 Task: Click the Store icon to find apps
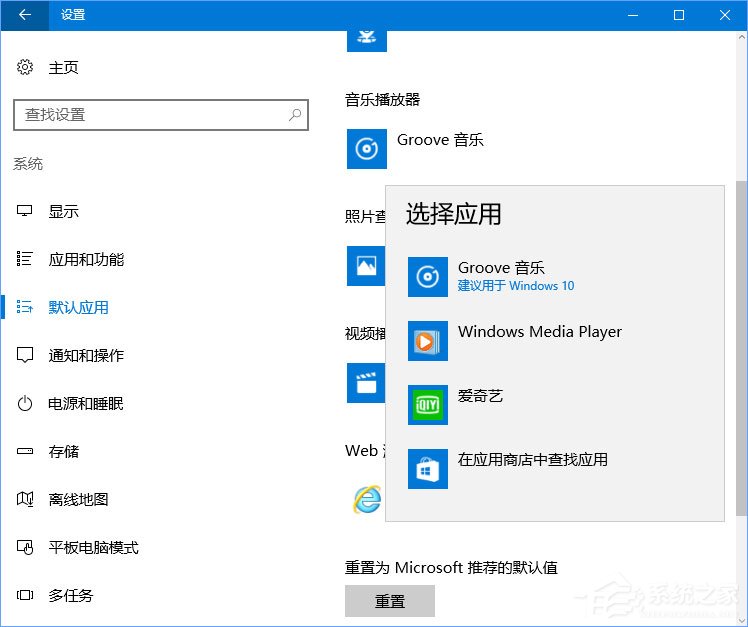[427, 469]
